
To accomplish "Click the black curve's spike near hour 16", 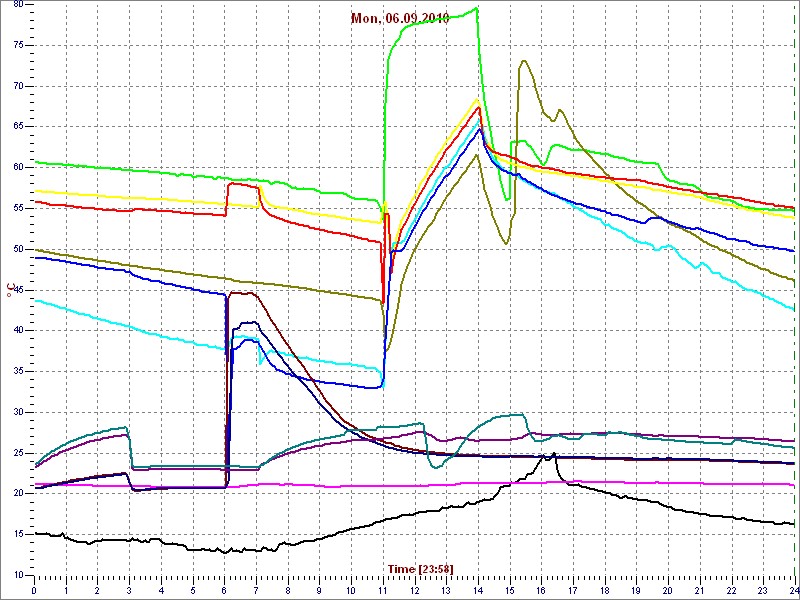I will [552, 454].
